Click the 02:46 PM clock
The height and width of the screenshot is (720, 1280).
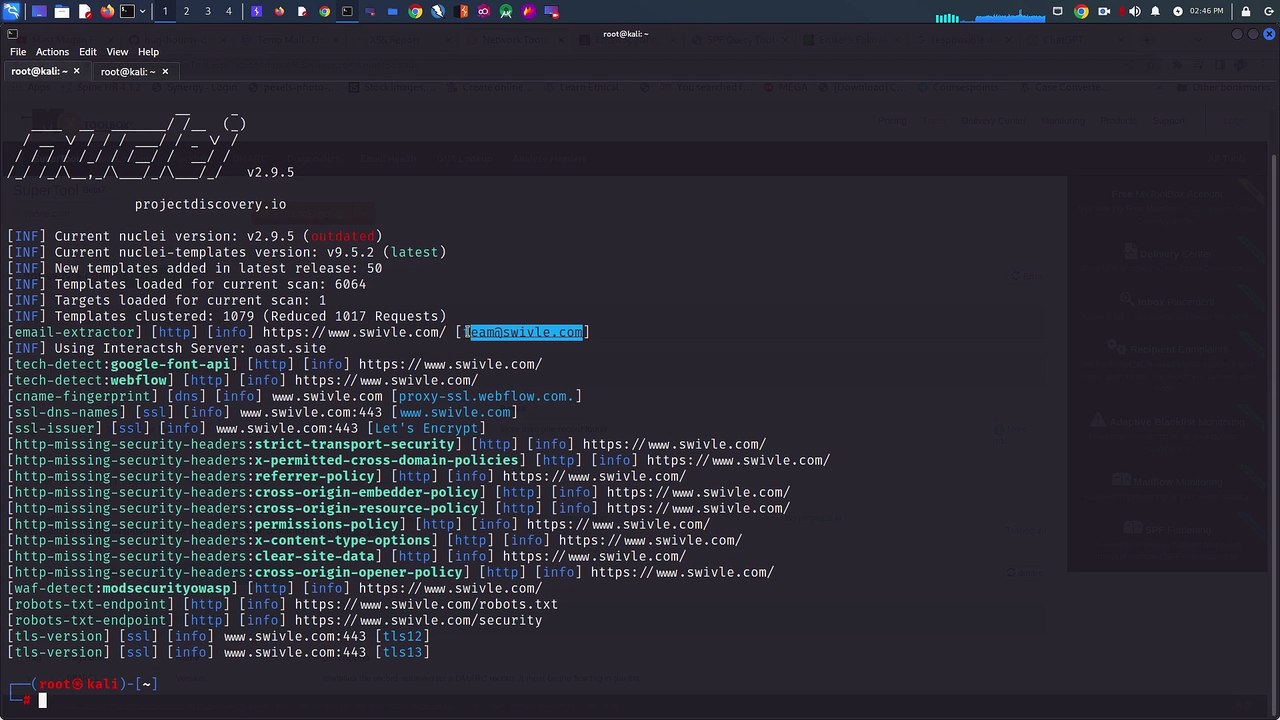[1207, 12]
